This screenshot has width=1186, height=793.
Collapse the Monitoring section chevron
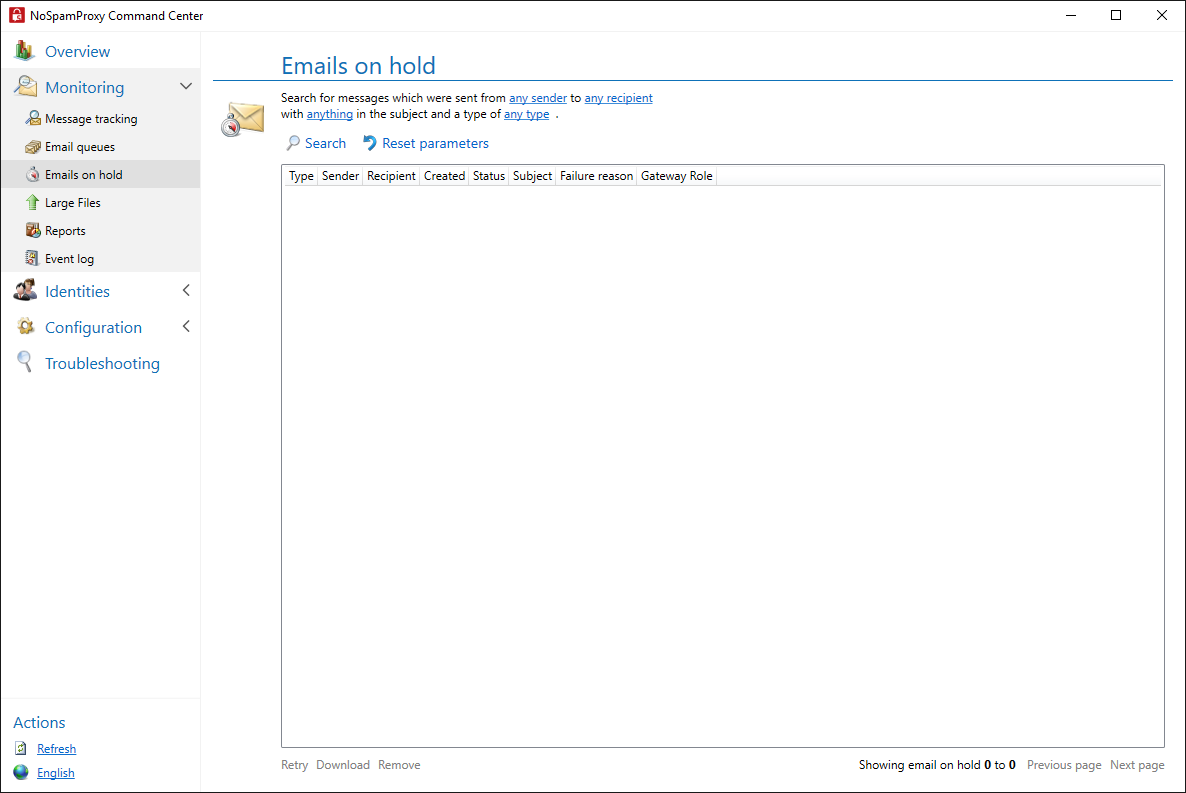(x=185, y=86)
